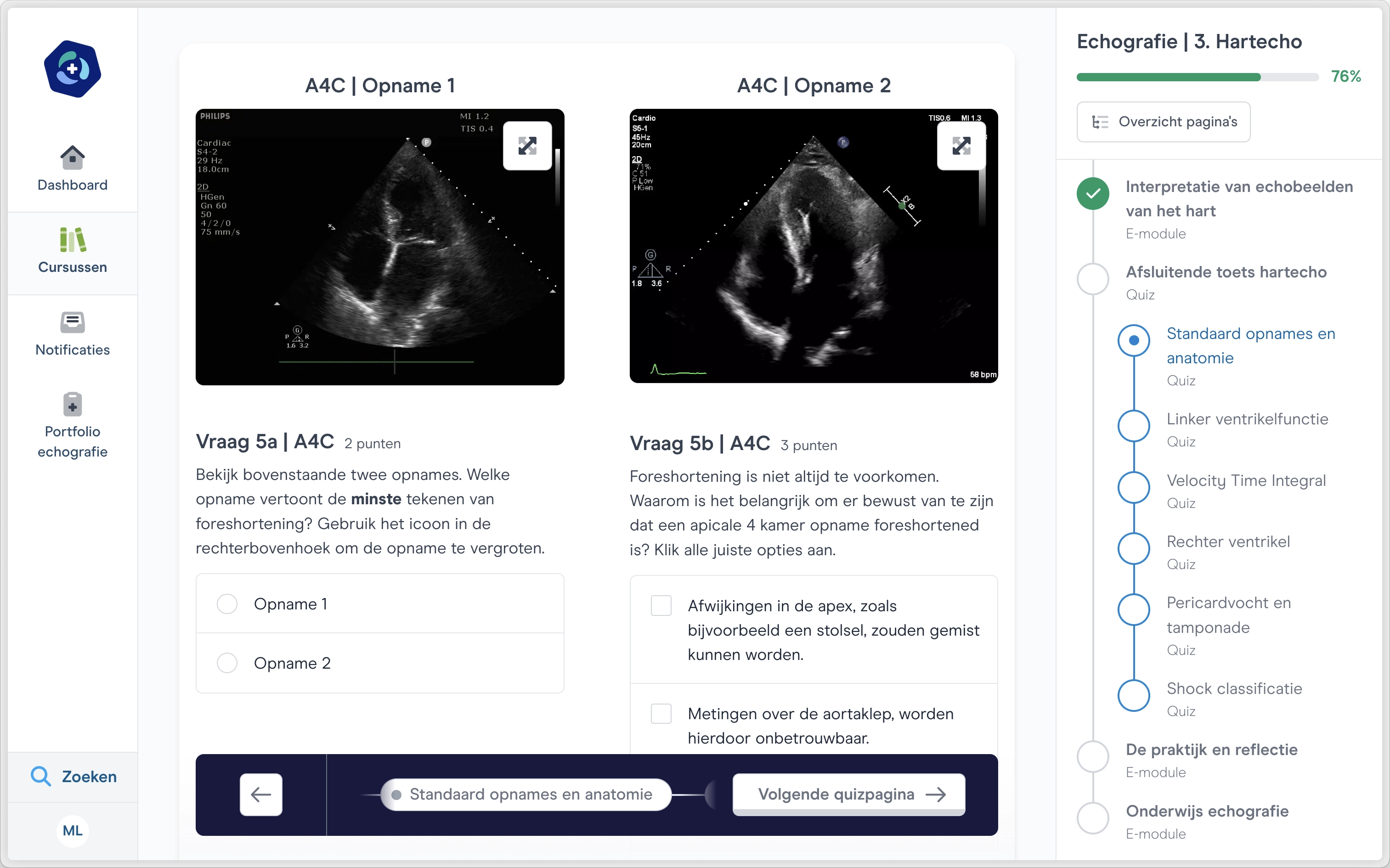Open Overzicht pagina's list
This screenshot has height=868, width=1390.
pos(1163,122)
